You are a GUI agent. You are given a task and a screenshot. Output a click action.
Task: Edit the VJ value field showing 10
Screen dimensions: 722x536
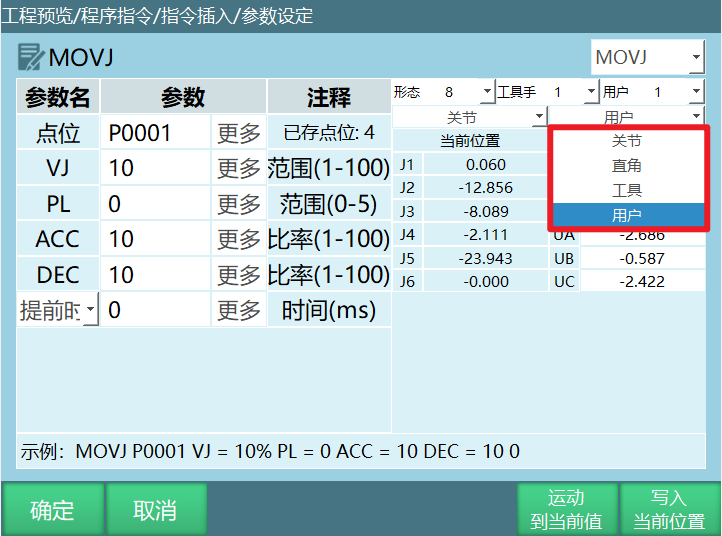tap(156, 168)
